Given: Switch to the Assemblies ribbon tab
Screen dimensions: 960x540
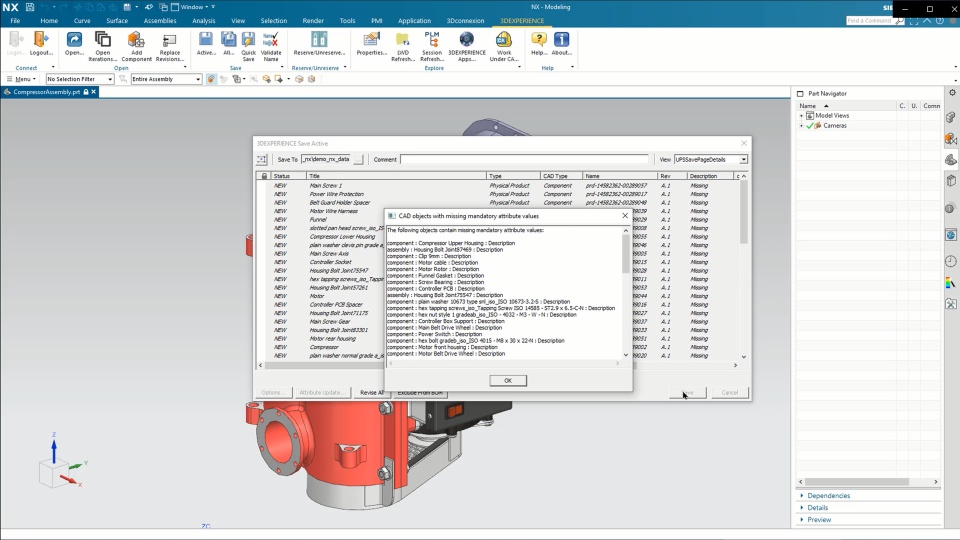Looking at the screenshot, I should click(x=160, y=21).
